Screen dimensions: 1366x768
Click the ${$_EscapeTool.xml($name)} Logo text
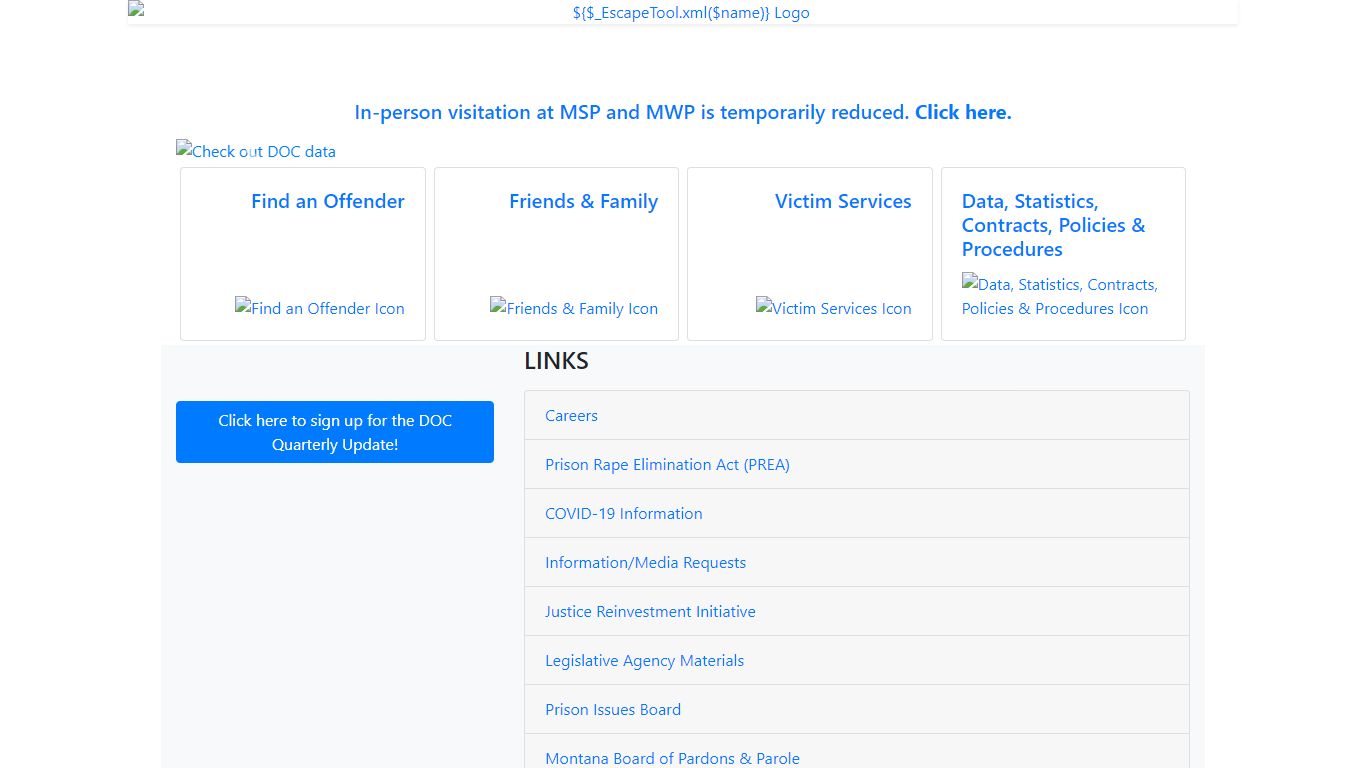point(691,13)
